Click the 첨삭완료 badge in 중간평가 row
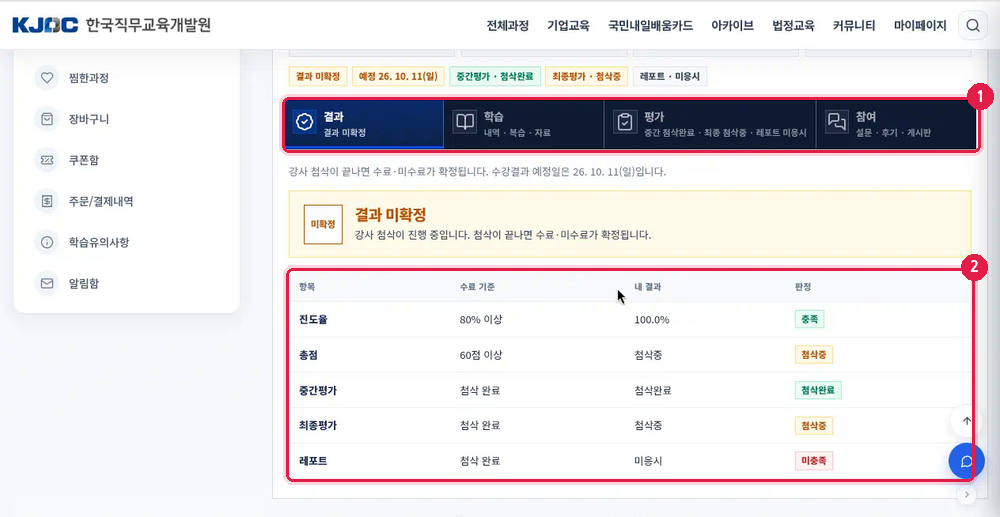The width and height of the screenshot is (1000, 517). (x=818, y=390)
